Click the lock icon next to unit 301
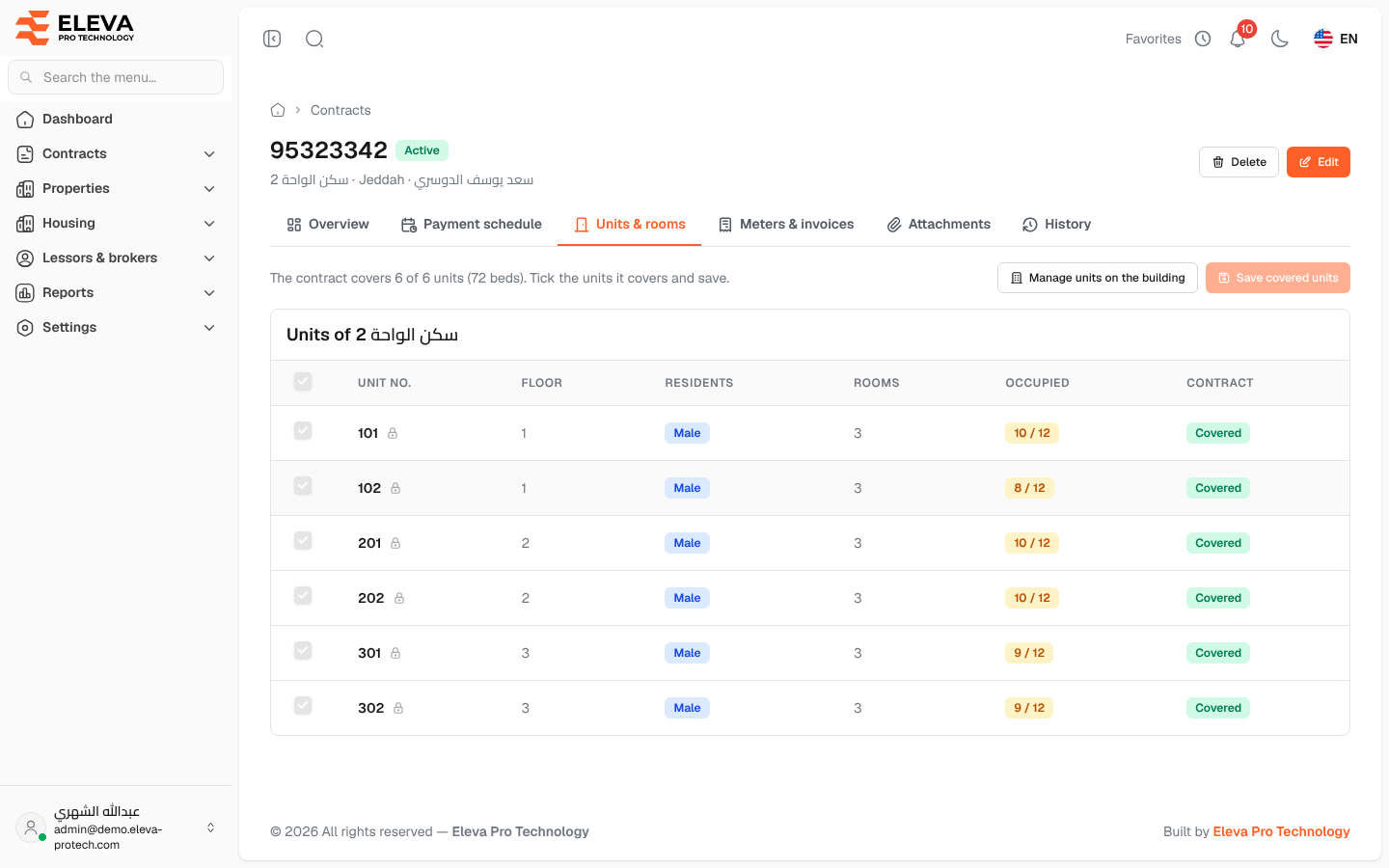Screen dimensions: 1389x868 395,653
